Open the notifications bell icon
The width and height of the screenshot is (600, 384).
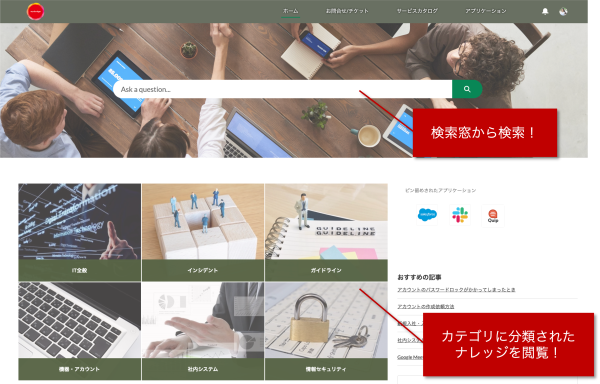545,11
